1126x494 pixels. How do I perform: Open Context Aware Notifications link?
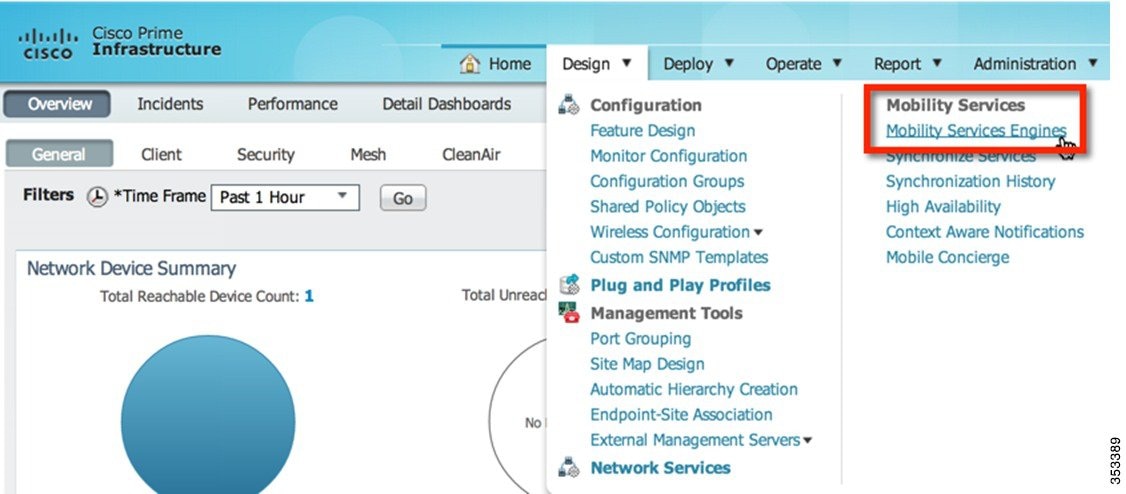click(x=985, y=232)
